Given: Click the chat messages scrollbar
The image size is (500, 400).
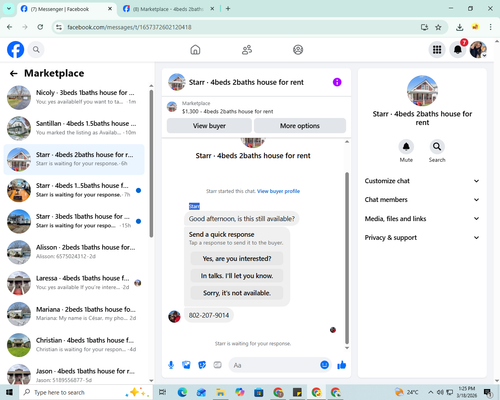Looking at the screenshot, I should point(347,258).
